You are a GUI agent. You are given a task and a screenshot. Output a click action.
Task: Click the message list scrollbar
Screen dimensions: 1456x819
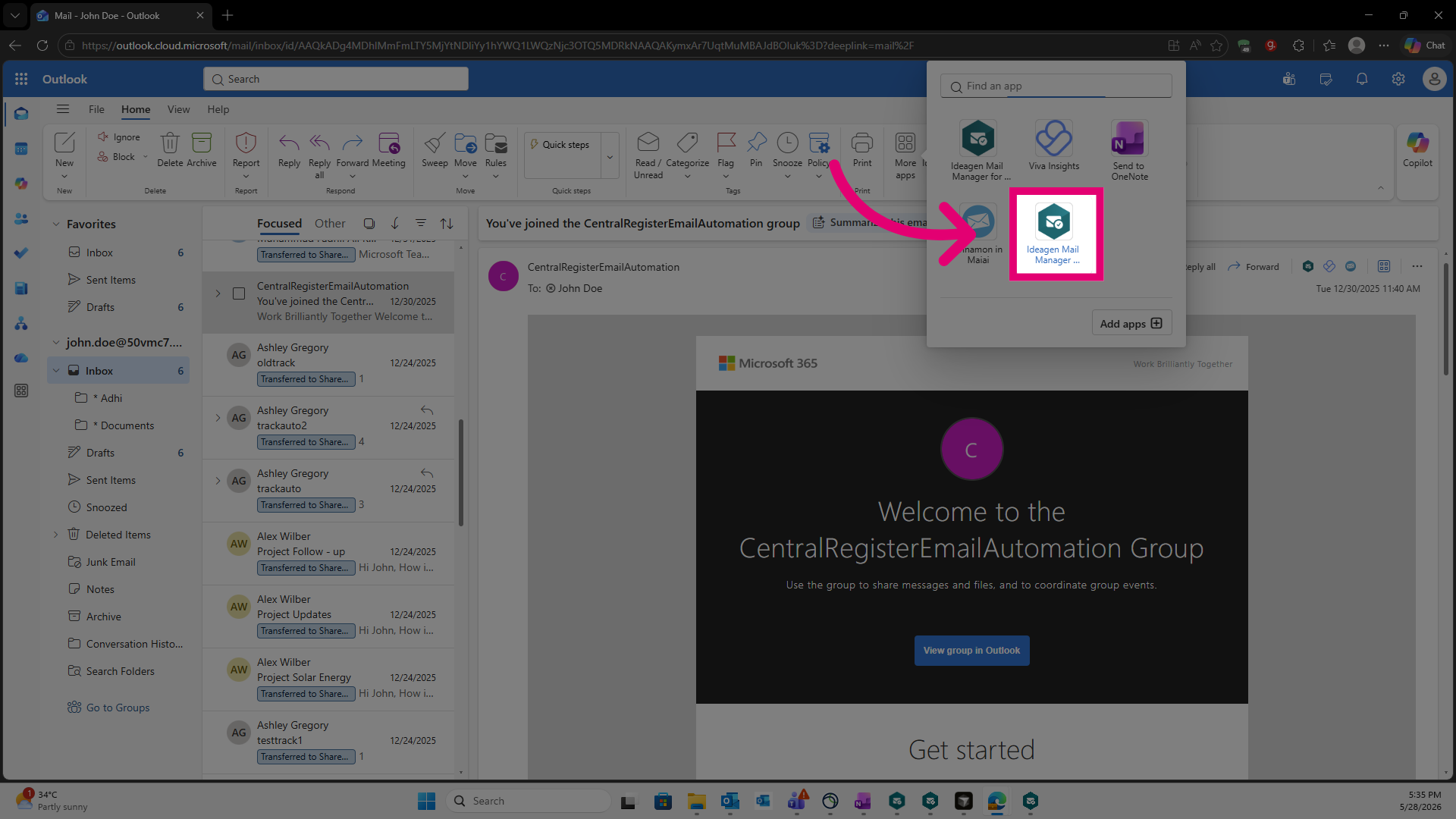tap(461, 472)
